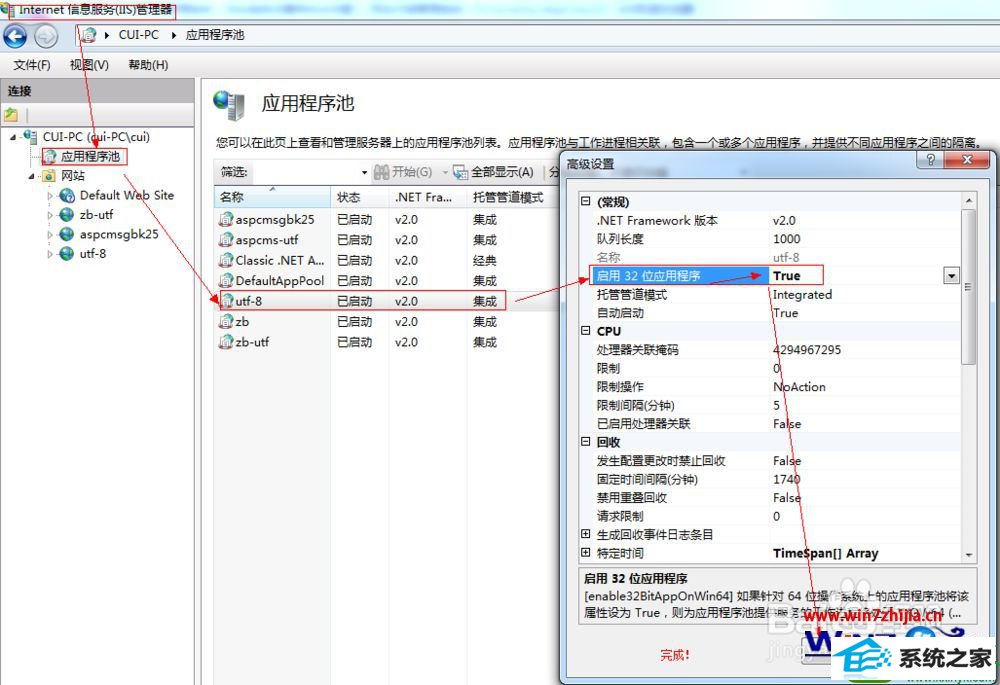Screen dimensions: 1000x685
Task: Expand the 特定时间 property
Action: coord(585,552)
